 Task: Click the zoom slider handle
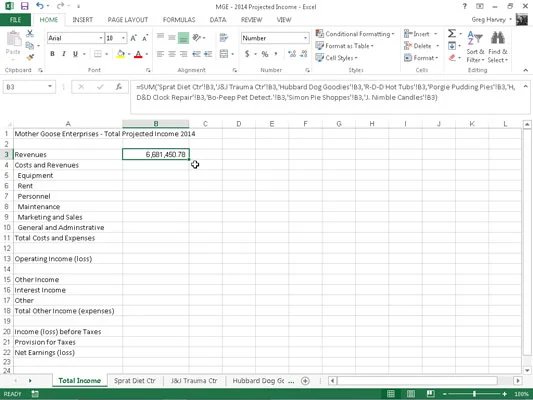click(474, 394)
